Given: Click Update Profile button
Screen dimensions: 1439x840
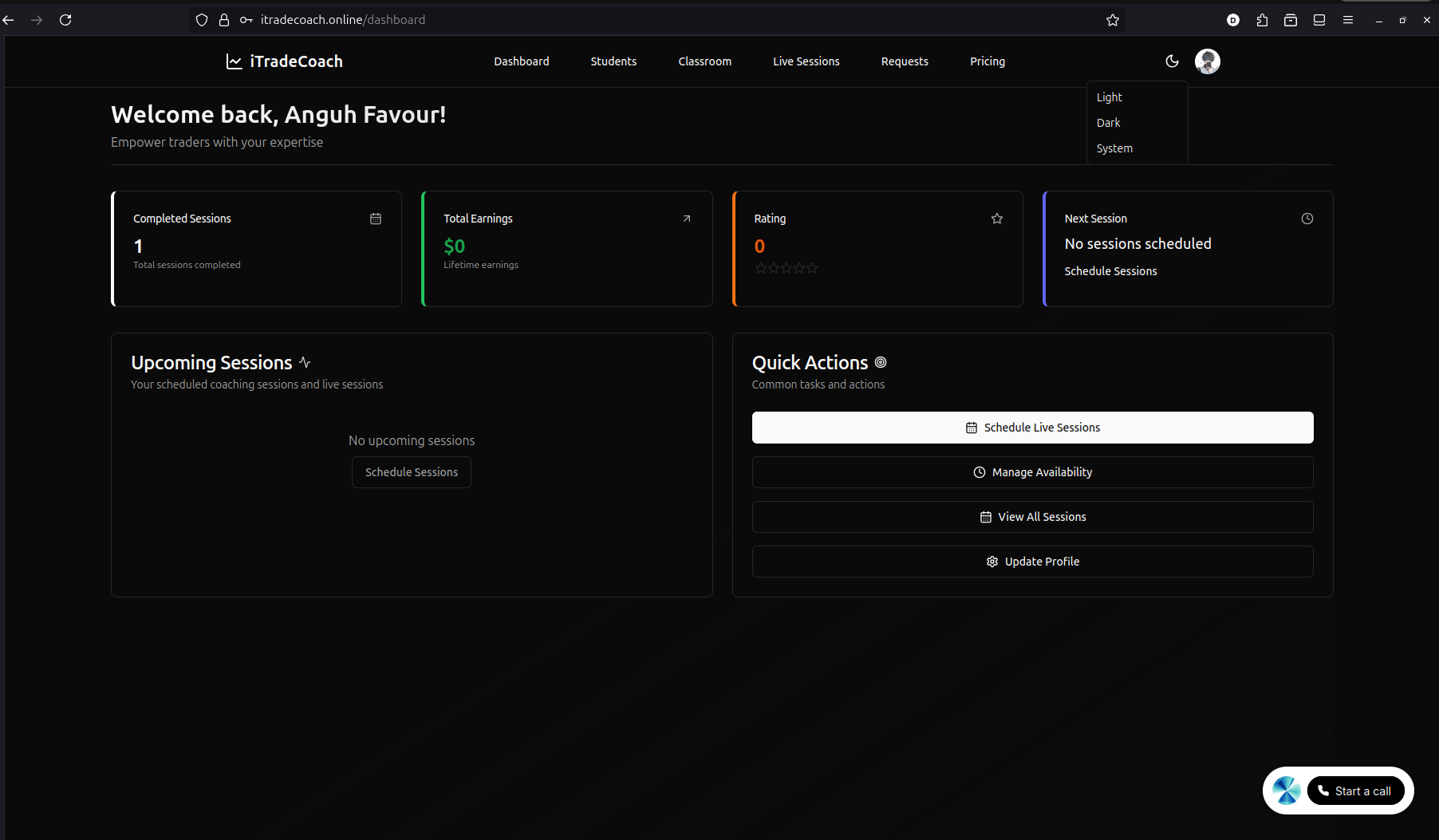Looking at the screenshot, I should [x=1032, y=562].
